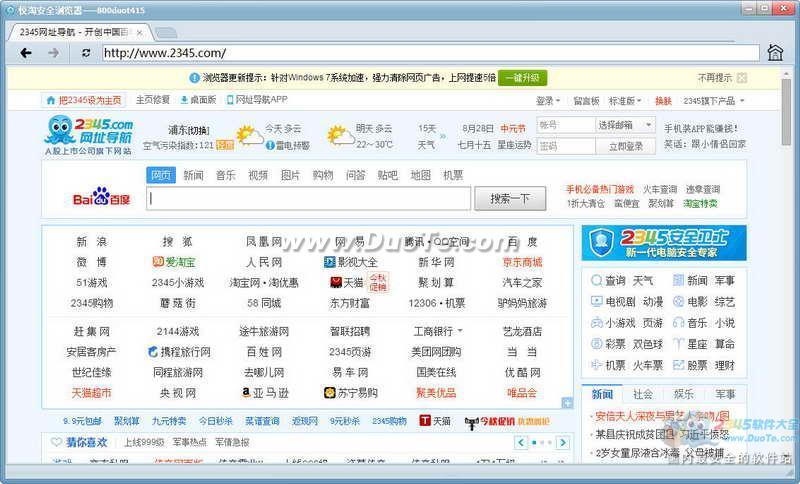Click the green 一键升级 button
The image size is (800, 484).
522,78
